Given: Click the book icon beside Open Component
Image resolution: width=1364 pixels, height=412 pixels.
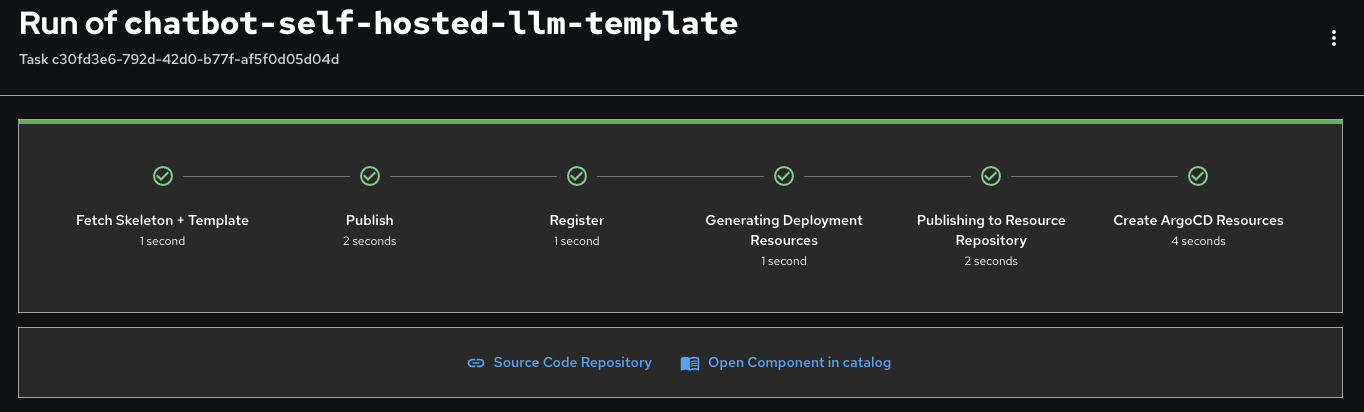Looking at the screenshot, I should pyautogui.click(x=690, y=363).
